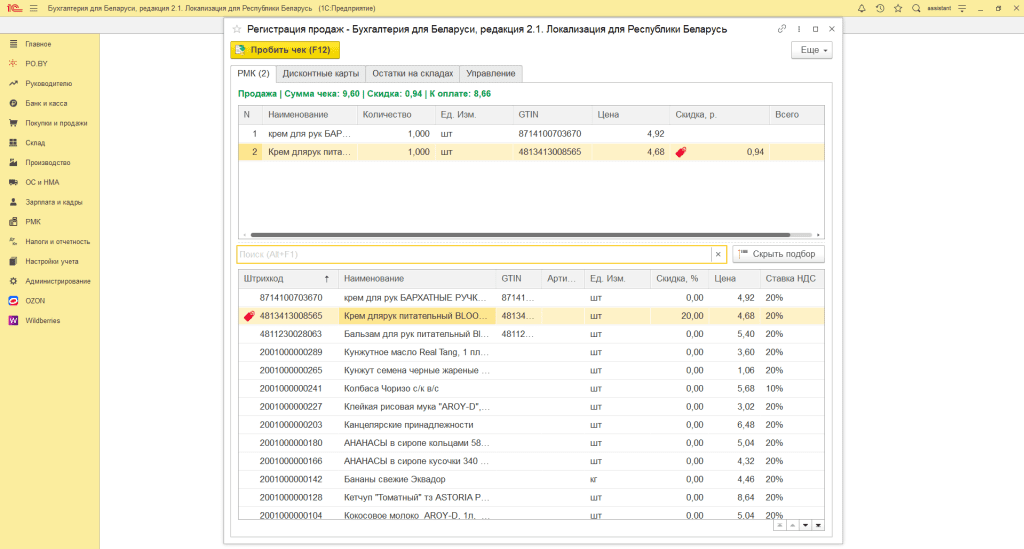1024x549 pixels.
Task: Click the 20,00 discount percent cell
Action: (x=679, y=315)
